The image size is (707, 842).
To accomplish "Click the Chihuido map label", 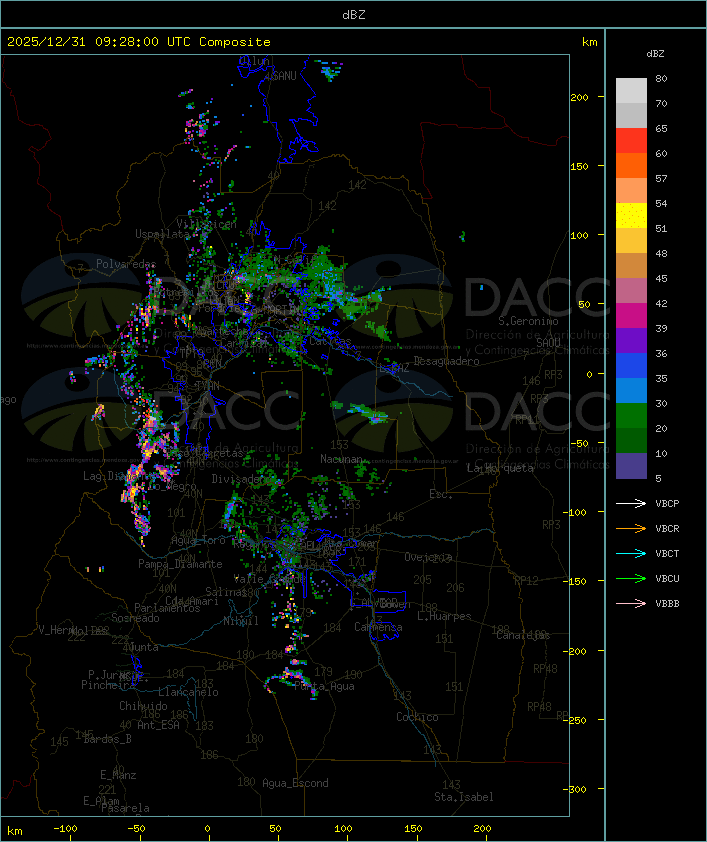I will (x=143, y=706).
